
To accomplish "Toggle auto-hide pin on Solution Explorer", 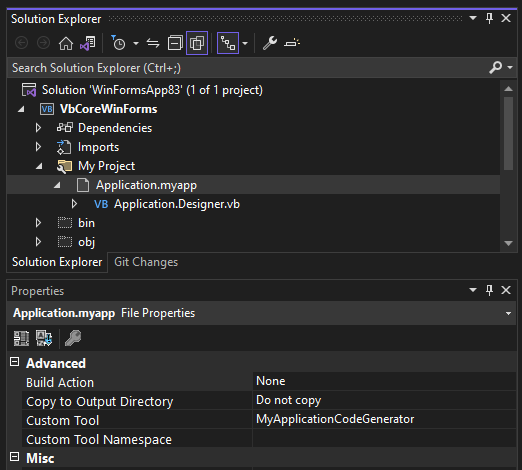I will pyautogui.click(x=489, y=18).
